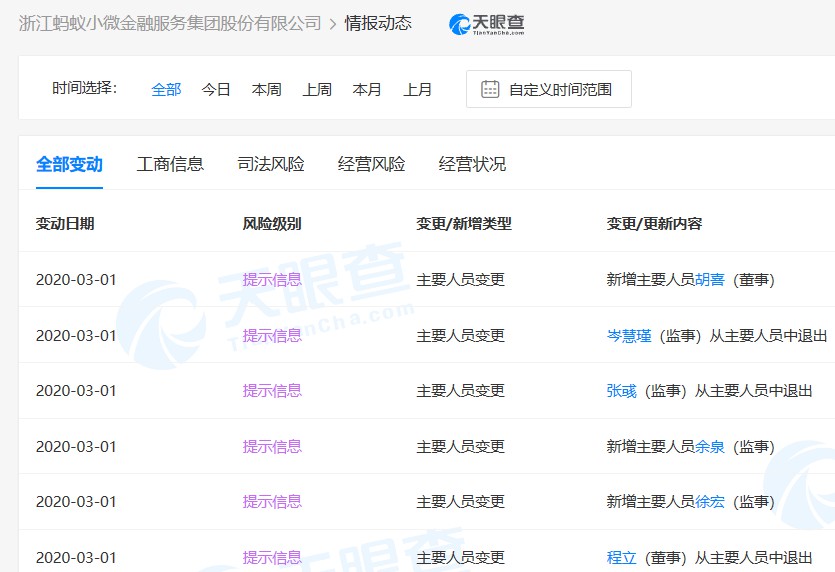Open the 胡喜 person link
The image size is (835, 572).
click(710, 280)
